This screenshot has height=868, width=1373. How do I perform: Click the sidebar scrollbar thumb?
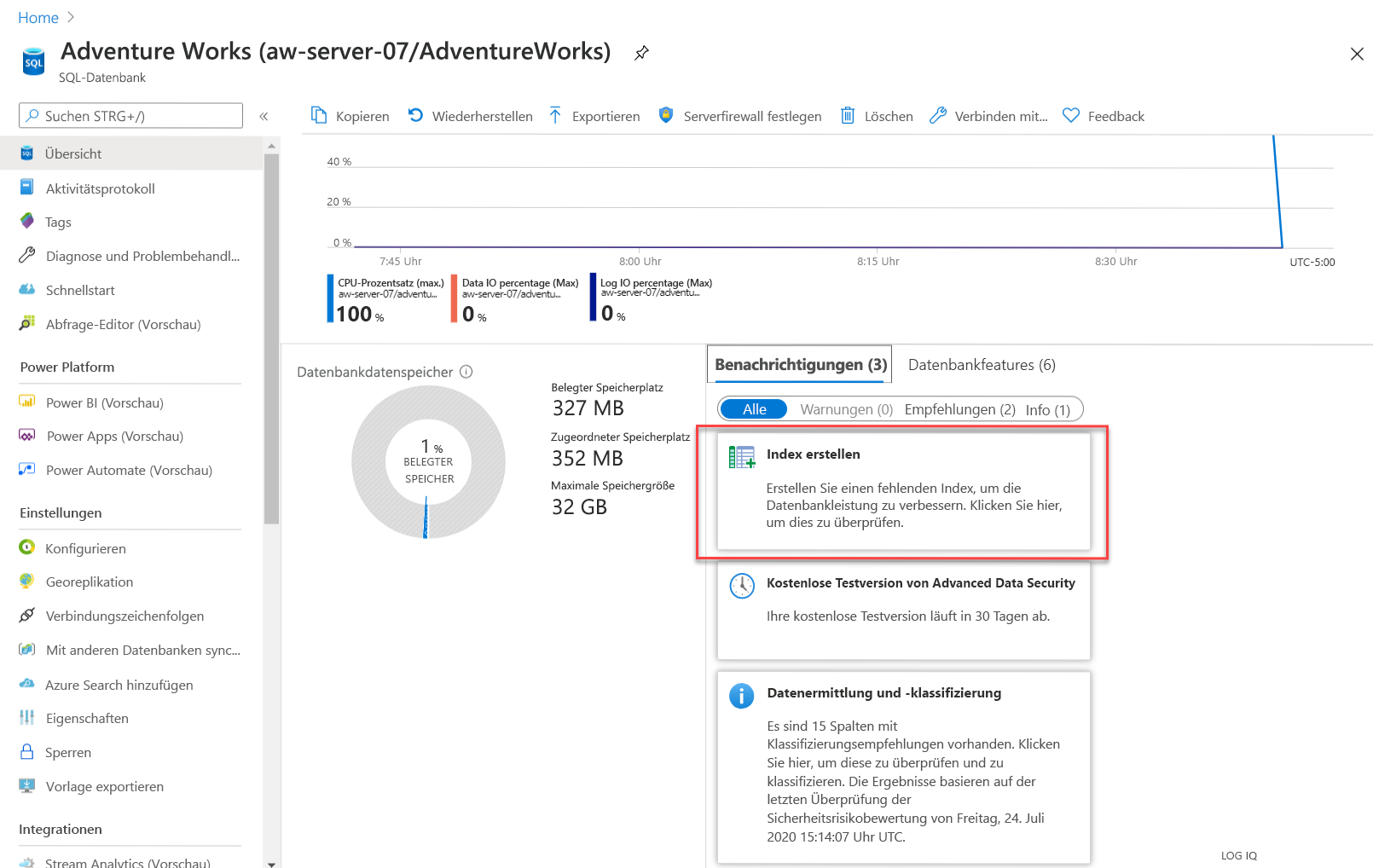coord(271,339)
